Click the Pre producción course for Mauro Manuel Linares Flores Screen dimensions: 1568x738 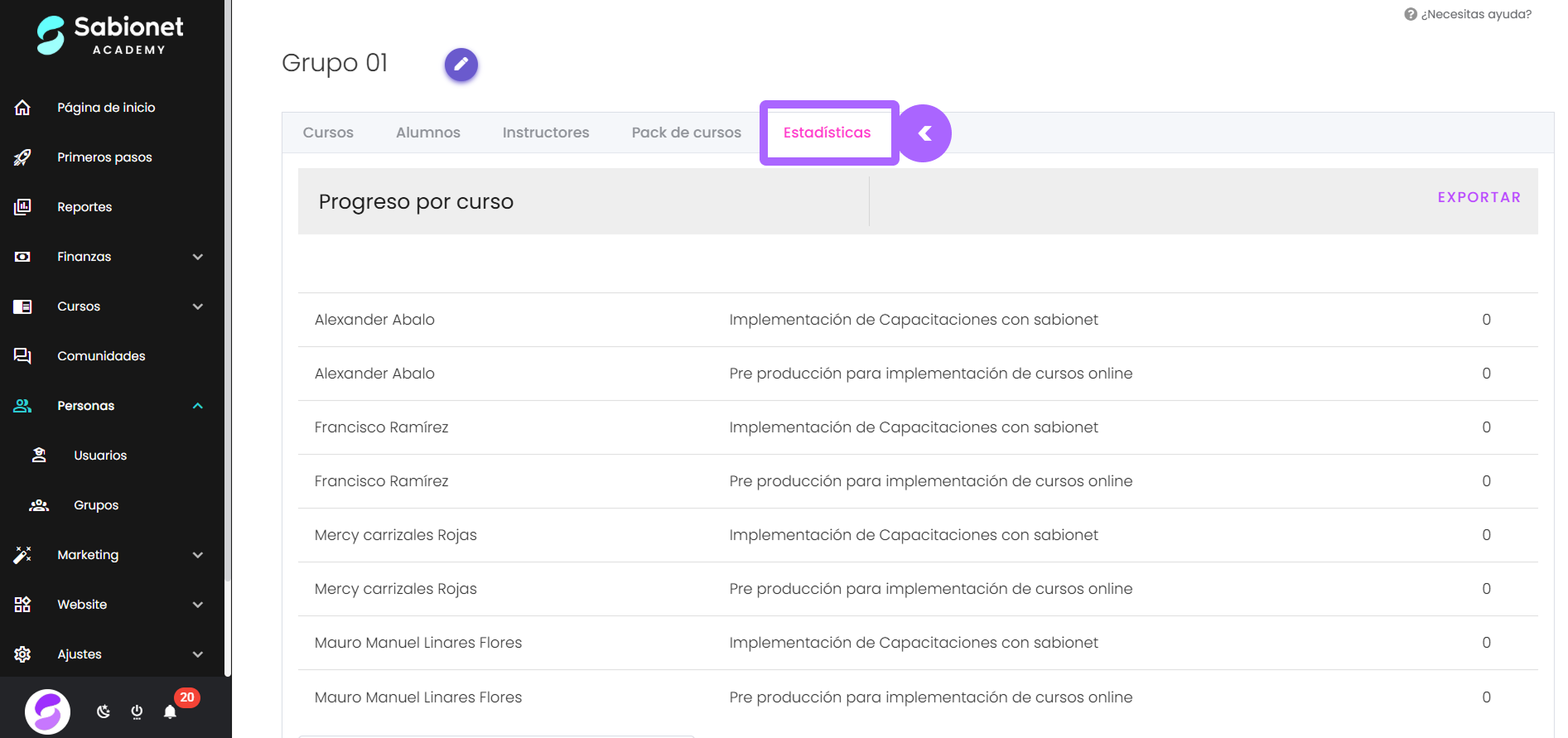[931, 697]
